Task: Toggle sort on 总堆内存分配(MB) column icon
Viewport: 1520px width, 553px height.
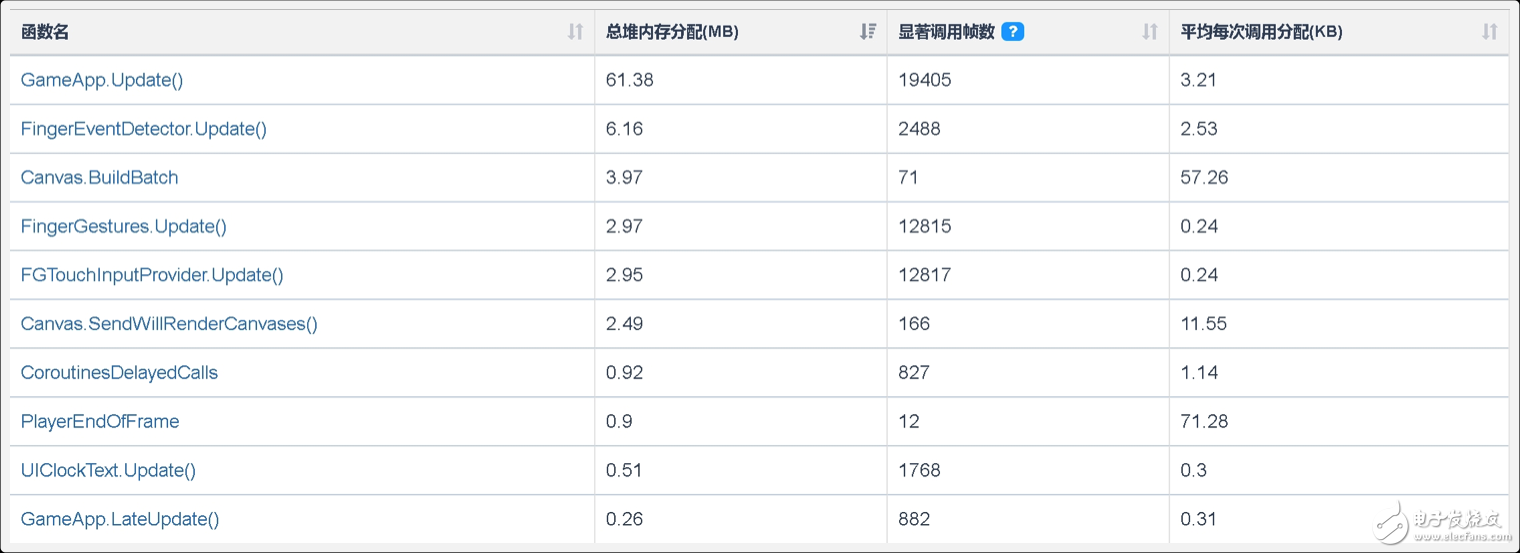Action: click(x=868, y=32)
